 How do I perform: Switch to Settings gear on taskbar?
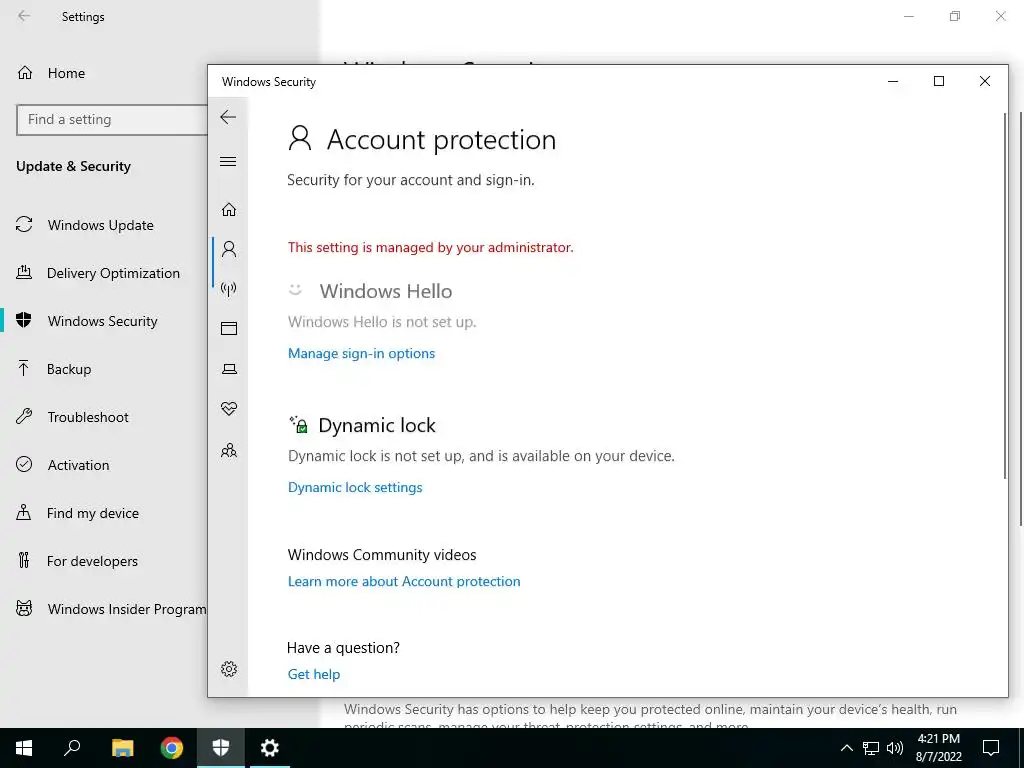270,748
